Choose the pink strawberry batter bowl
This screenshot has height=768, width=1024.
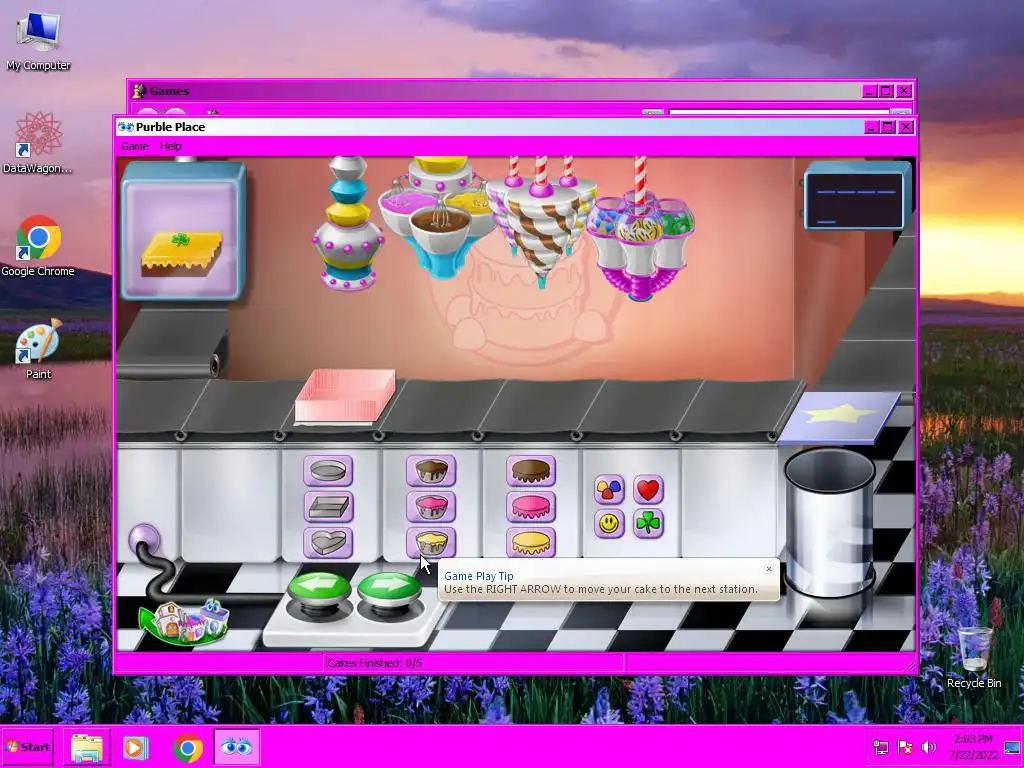431,507
